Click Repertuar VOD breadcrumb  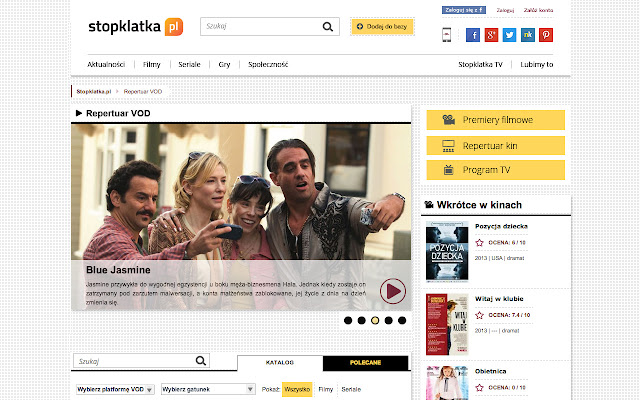click(x=143, y=91)
